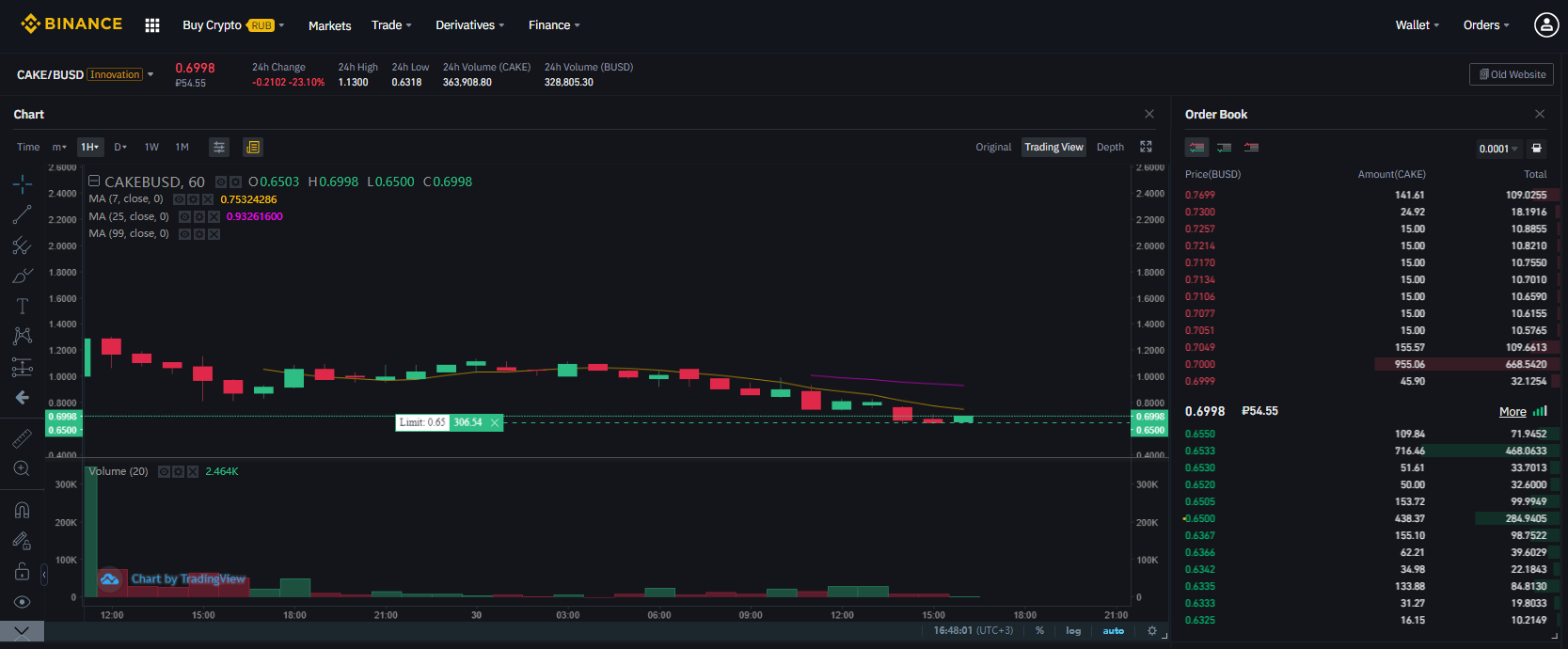This screenshot has width=1568, height=649.
Task: Switch to Trading View chart
Action: pyautogui.click(x=1053, y=147)
